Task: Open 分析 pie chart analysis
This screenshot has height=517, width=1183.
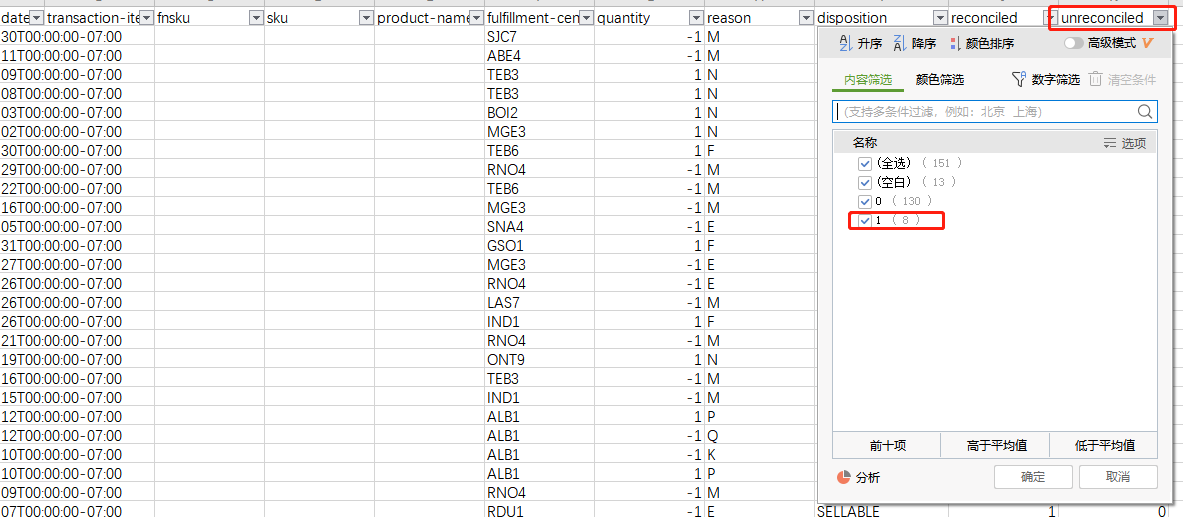Action: [x=859, y=477]
